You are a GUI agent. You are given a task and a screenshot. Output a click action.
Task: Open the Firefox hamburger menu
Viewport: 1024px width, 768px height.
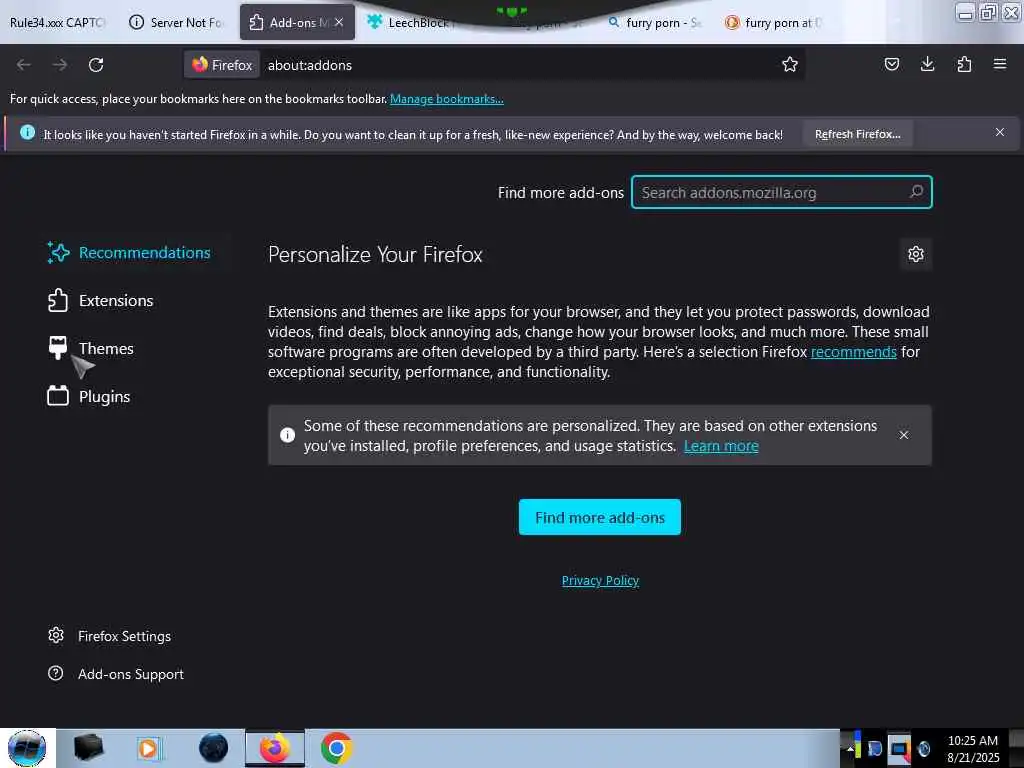click(1000, 64)
